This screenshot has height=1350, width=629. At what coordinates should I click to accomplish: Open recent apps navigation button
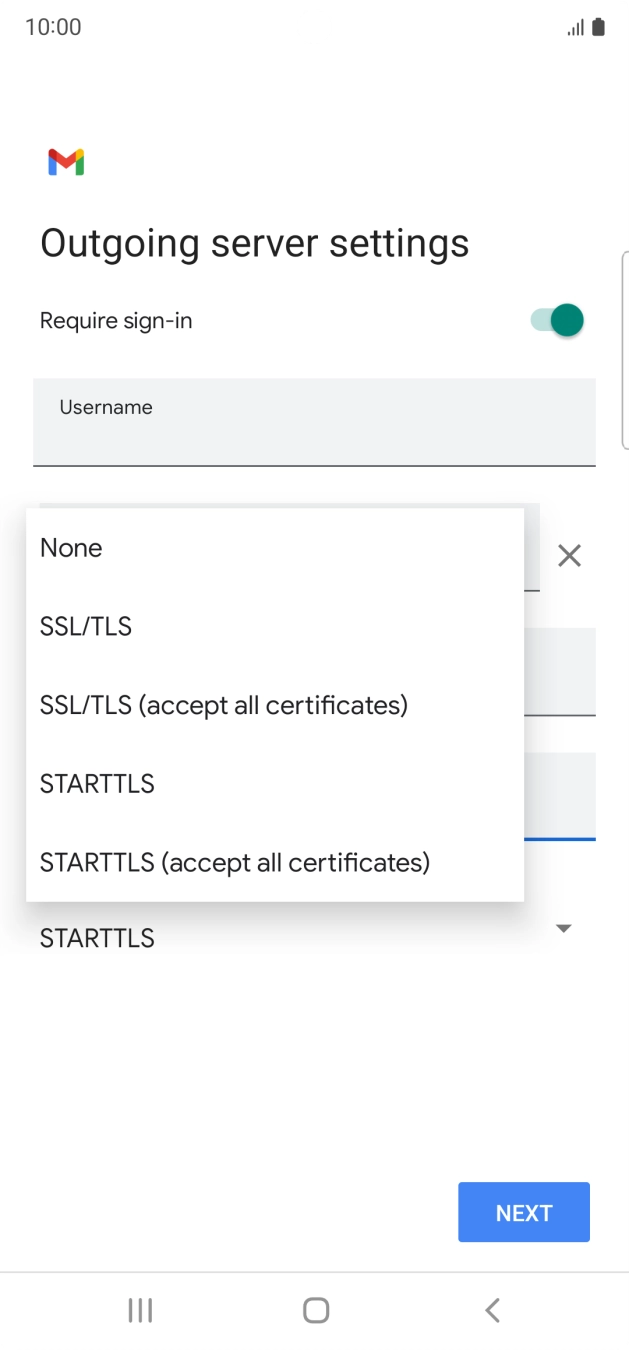point(140,1310)
